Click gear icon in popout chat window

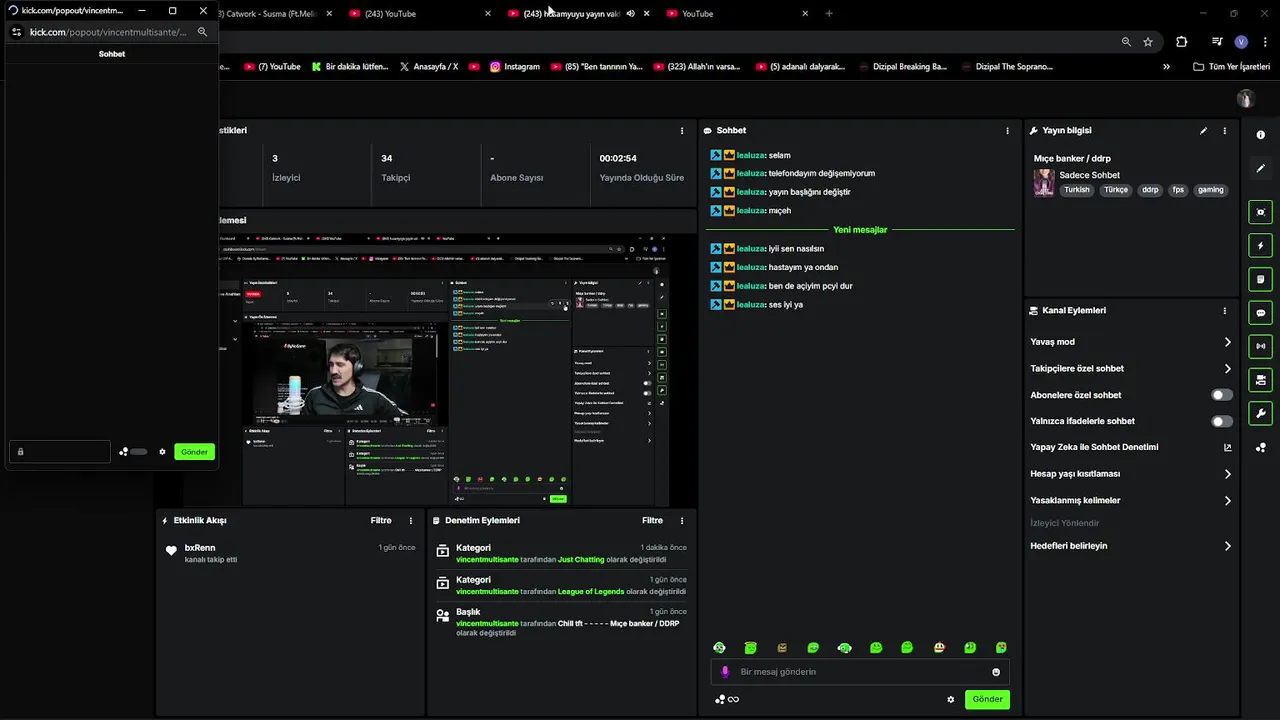162,452
